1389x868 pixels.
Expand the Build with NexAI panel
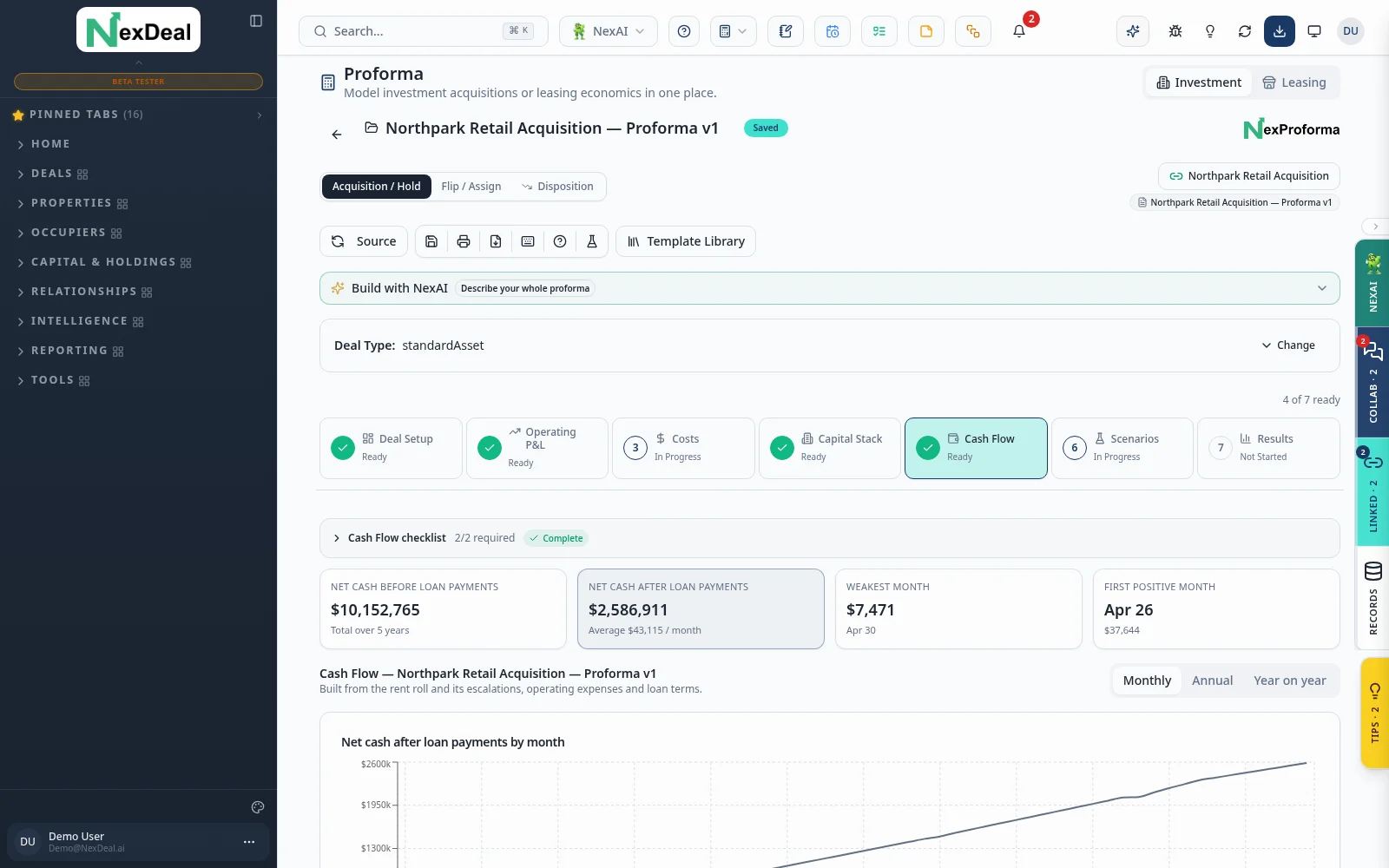829,288
